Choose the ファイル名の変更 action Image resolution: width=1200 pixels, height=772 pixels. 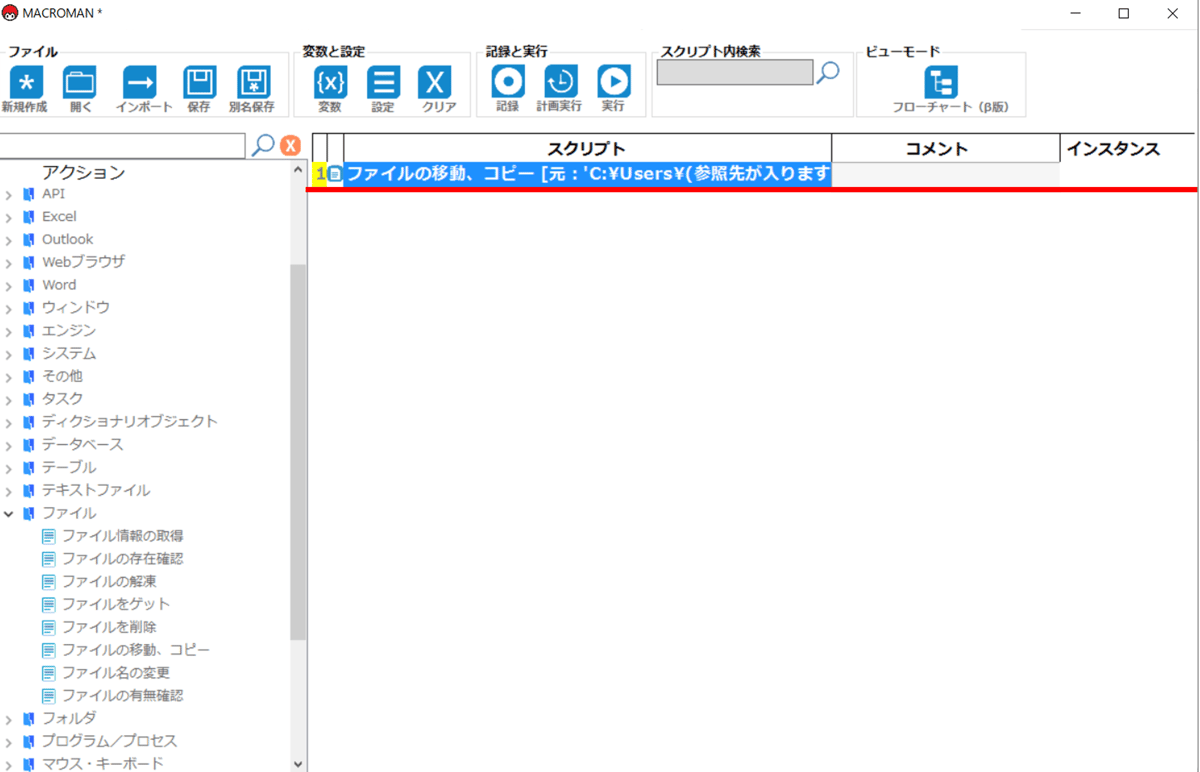click(x=116, y=673)
